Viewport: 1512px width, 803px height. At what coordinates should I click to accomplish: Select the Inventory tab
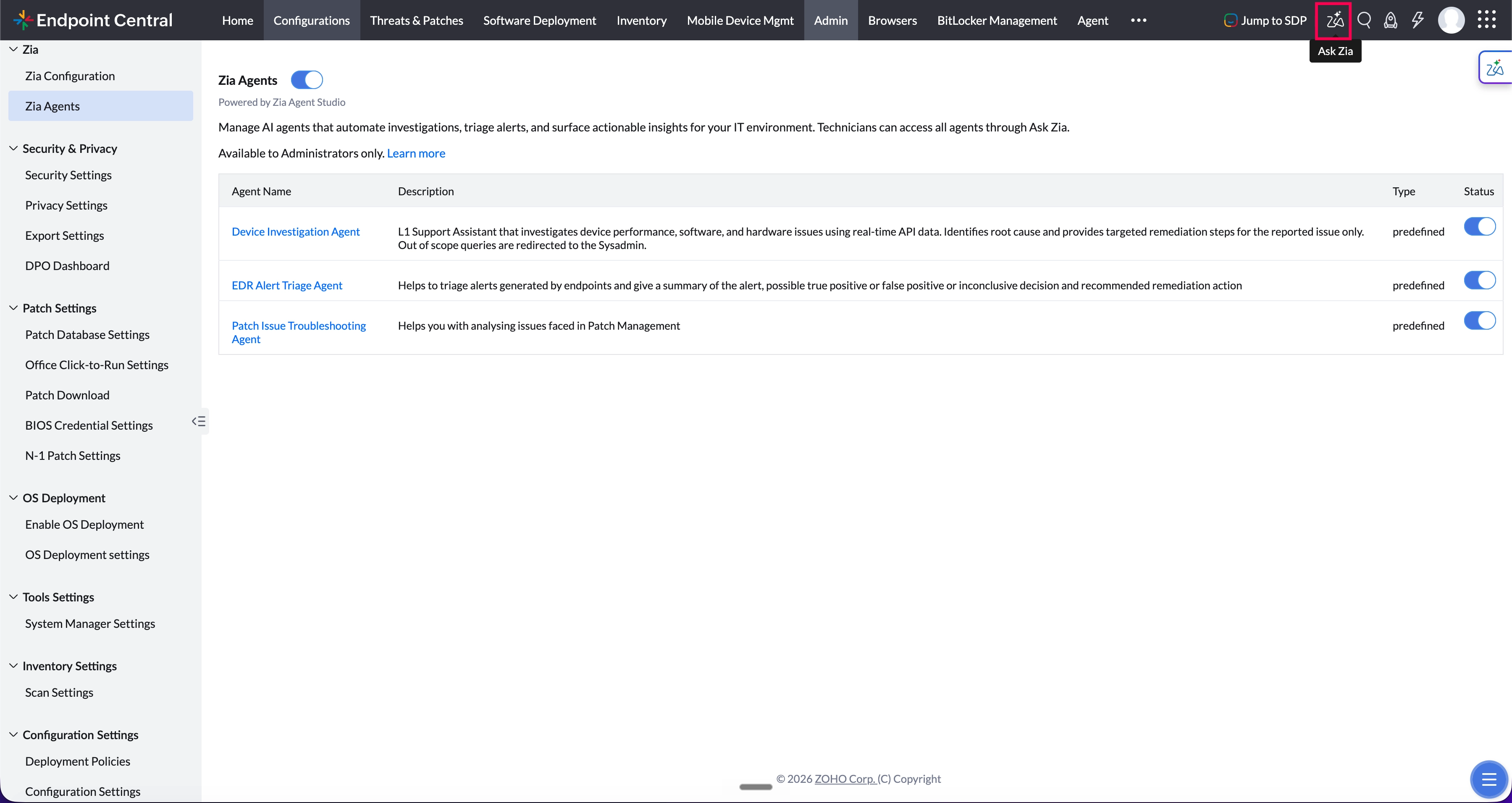click(641, 21)
